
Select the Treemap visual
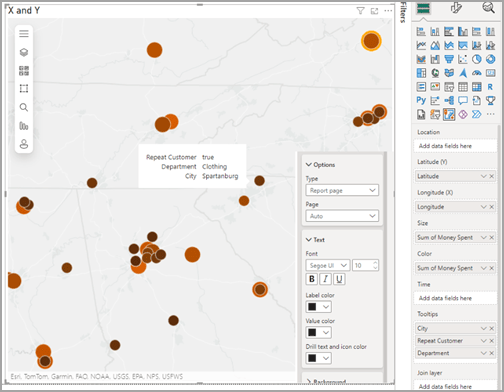[421, 73]
